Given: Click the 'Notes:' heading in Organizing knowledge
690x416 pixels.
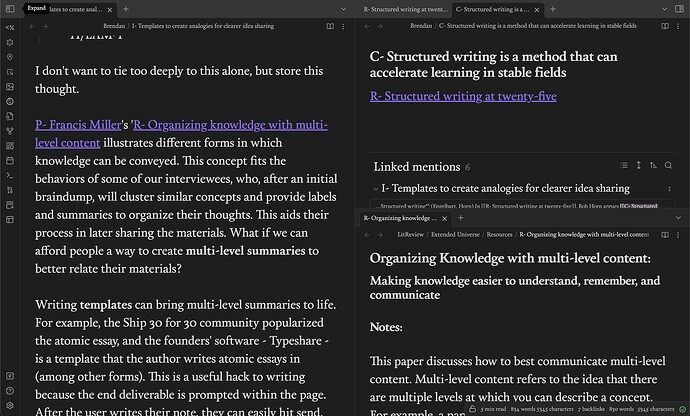Looking at the screenshot, I should pos(386,327).
